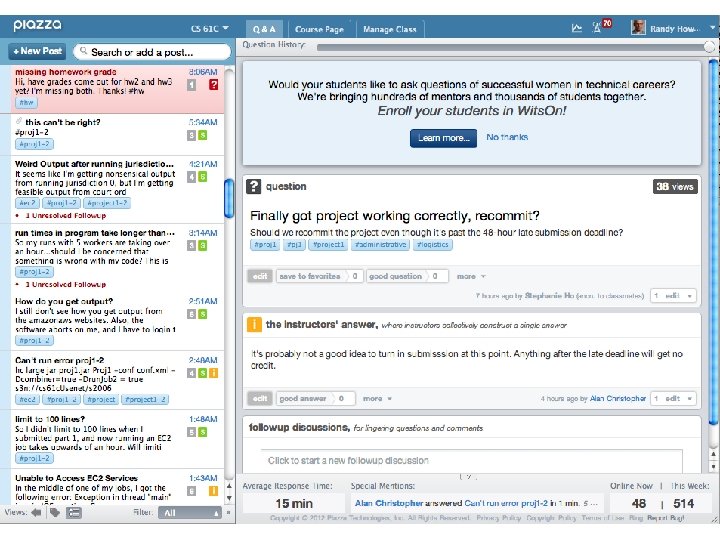
Task: Click Learn more... about WitsOn
Action: pos(444,138)
